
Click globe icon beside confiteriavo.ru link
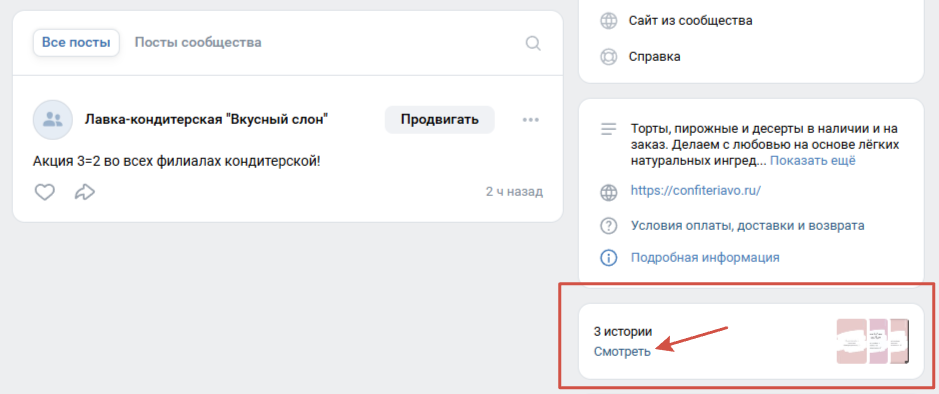[608, 192]
